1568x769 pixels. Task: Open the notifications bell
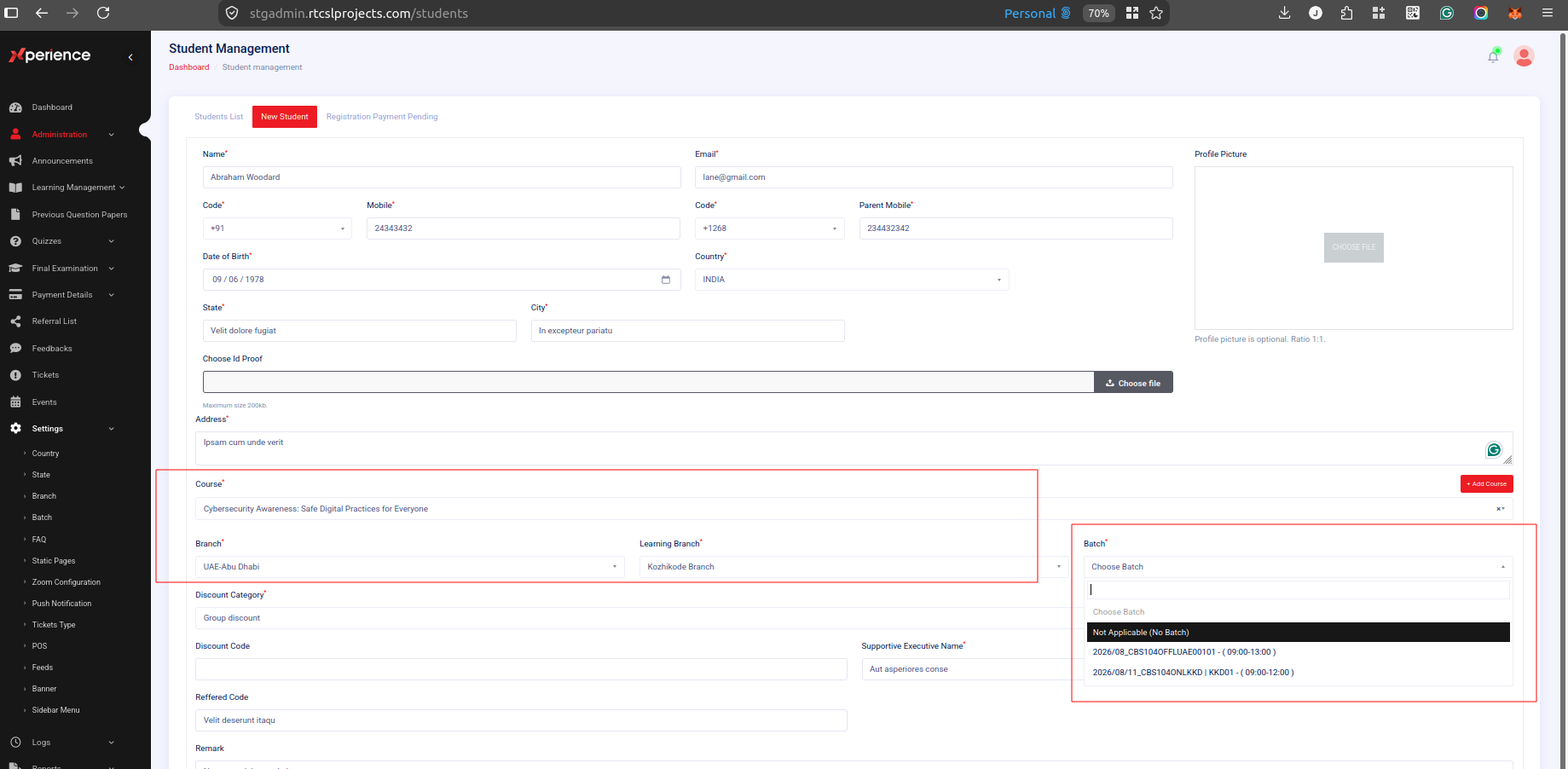[x=1493, y=56]
